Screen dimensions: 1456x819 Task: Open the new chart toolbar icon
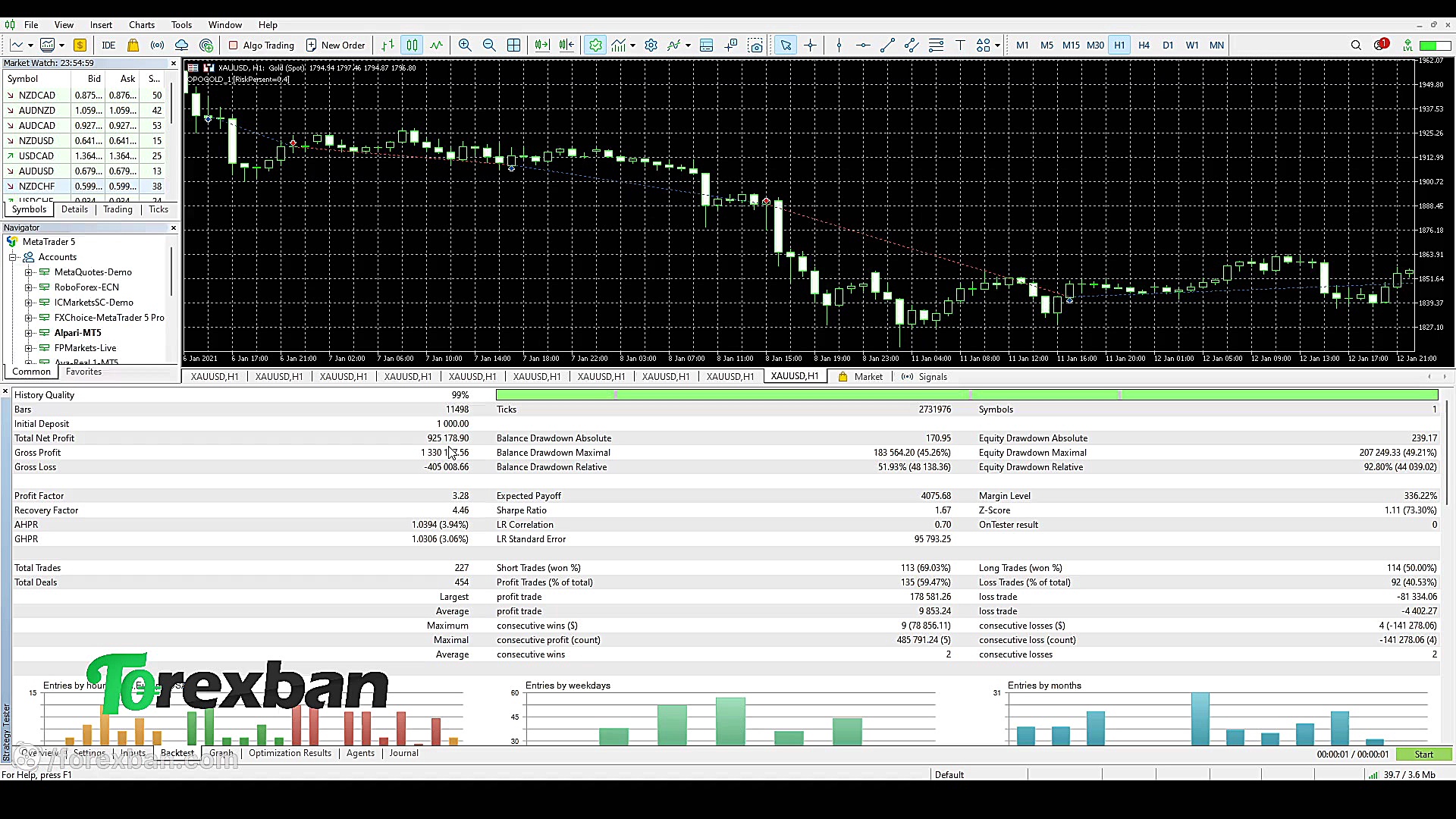coord(16,45)
